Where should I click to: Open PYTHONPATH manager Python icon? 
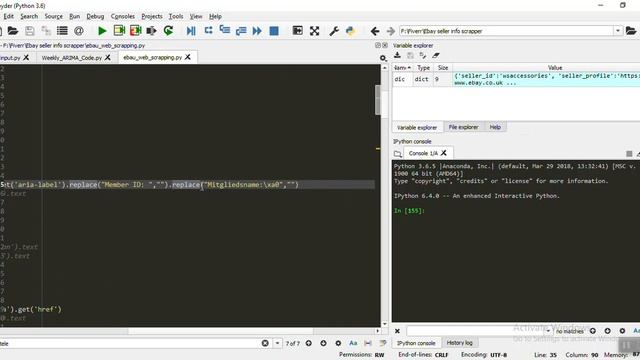coord(350,31)
